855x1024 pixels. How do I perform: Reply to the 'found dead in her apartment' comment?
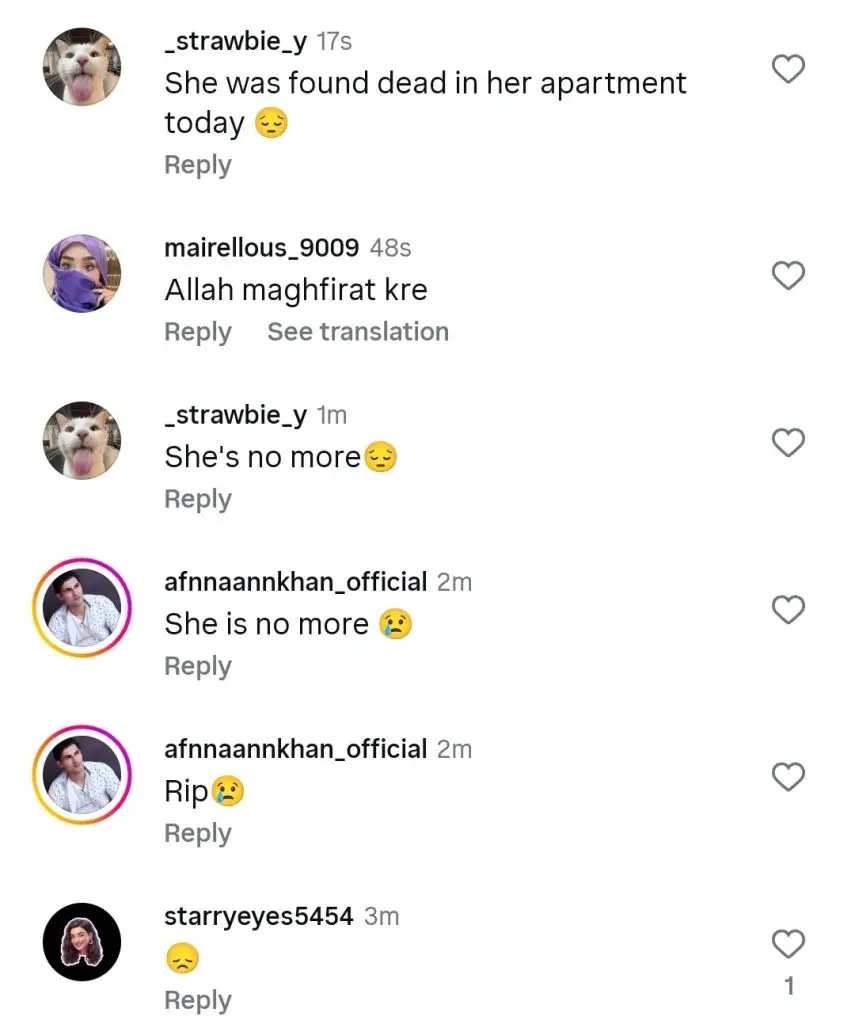point(198,165)
